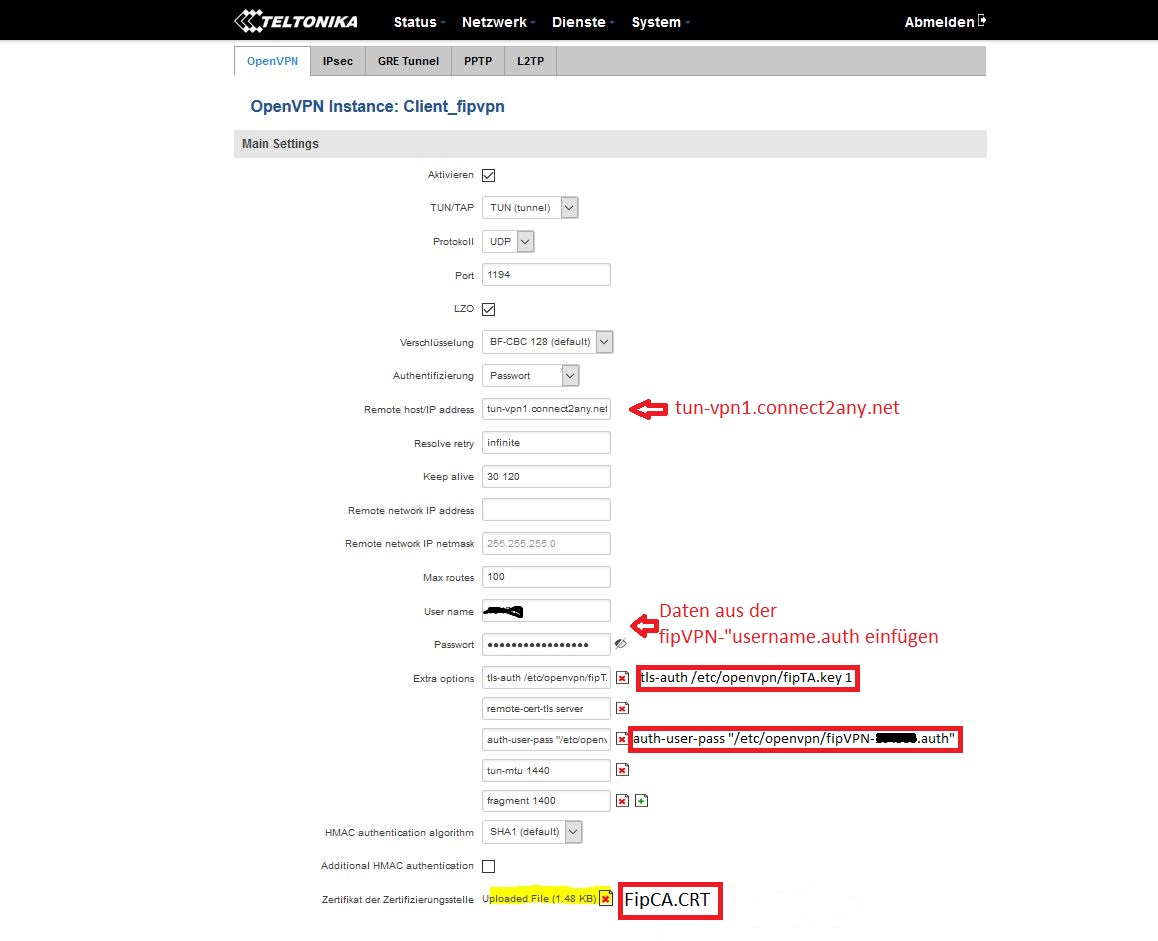Remove the uploaded CA certificate file
Viewport: 1158px width, 941px height.
[x=605, y=898]
